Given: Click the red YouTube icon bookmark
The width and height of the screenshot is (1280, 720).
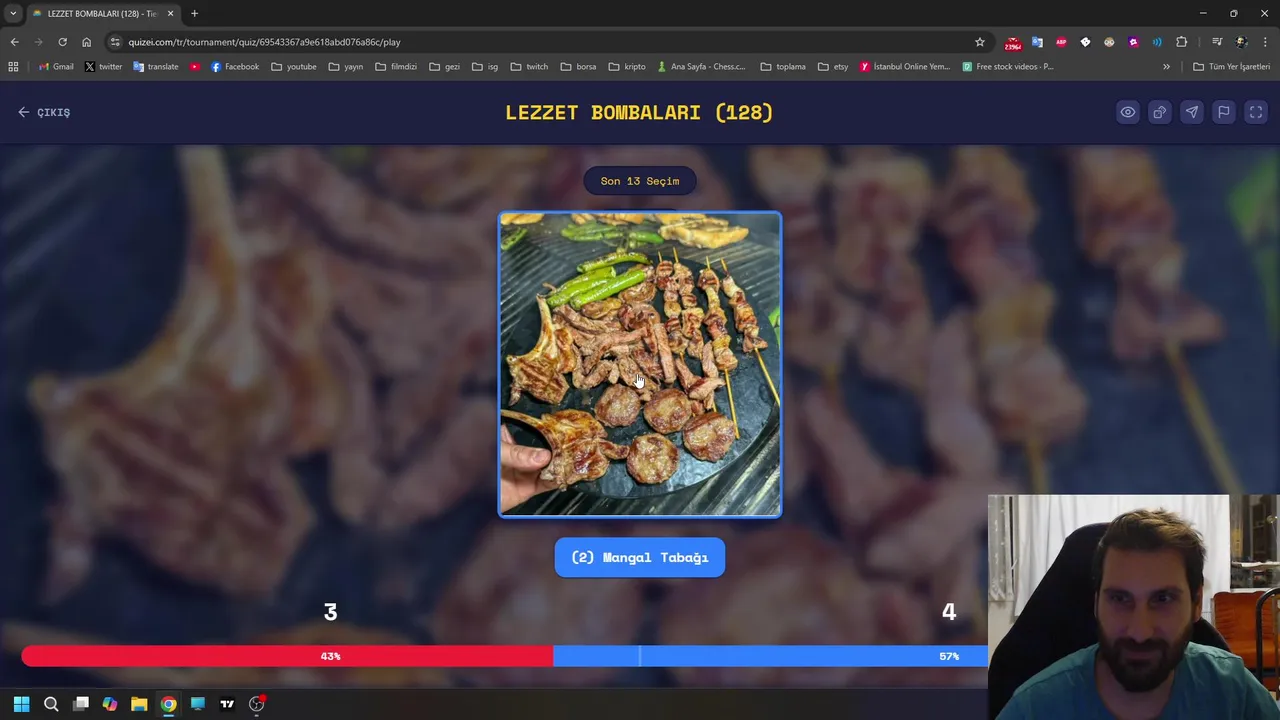Looking at the screenshot, I should [x=194, y=67].
